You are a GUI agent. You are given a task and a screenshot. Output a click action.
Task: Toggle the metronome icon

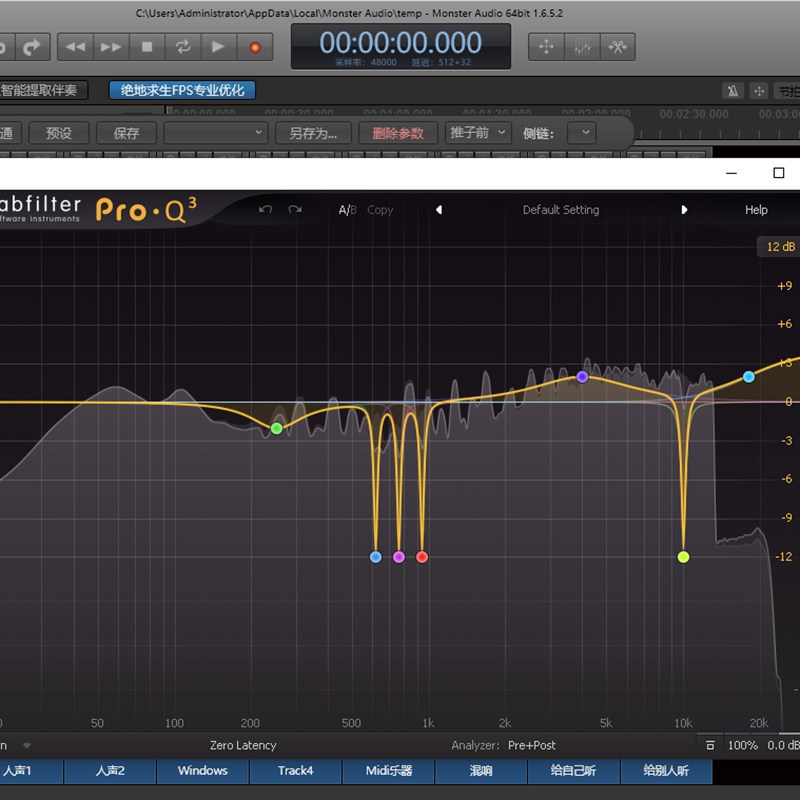click(x=733, y=91)
